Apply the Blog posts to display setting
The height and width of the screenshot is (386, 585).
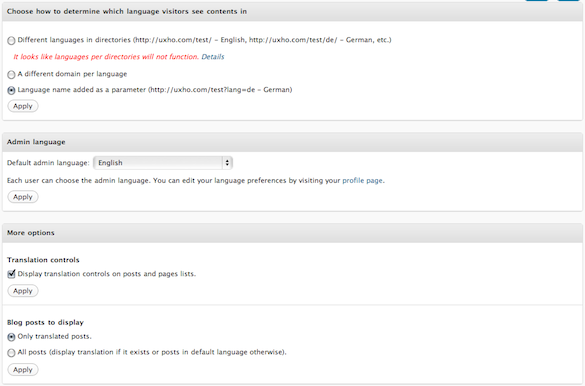tap(23, 370)
